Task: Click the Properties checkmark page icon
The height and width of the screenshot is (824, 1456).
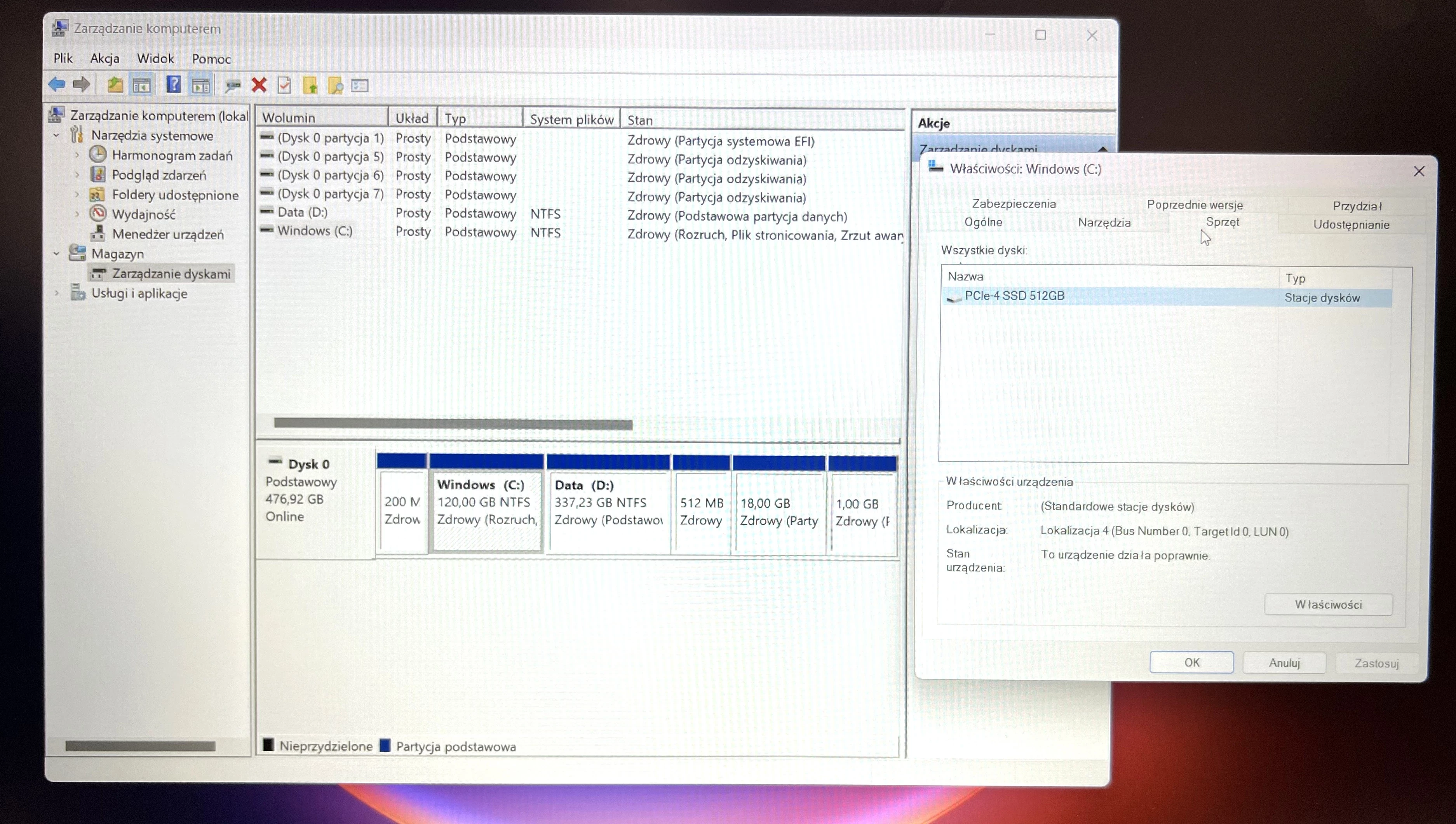Action: [284, 85]
